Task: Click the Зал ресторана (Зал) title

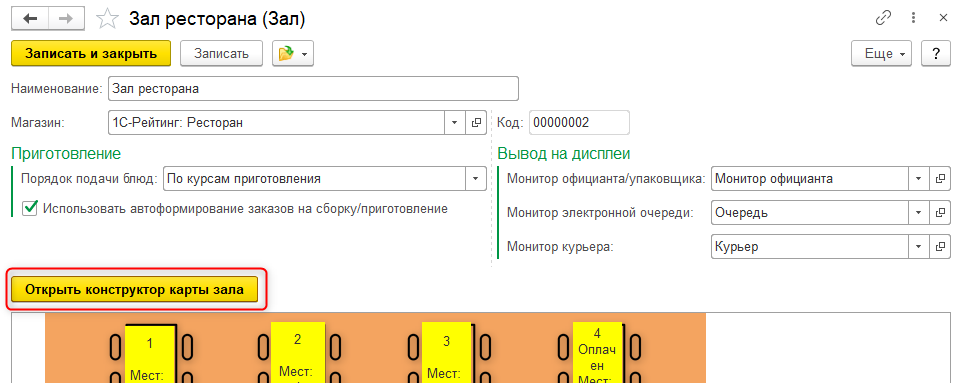Action: coord(217,19)
